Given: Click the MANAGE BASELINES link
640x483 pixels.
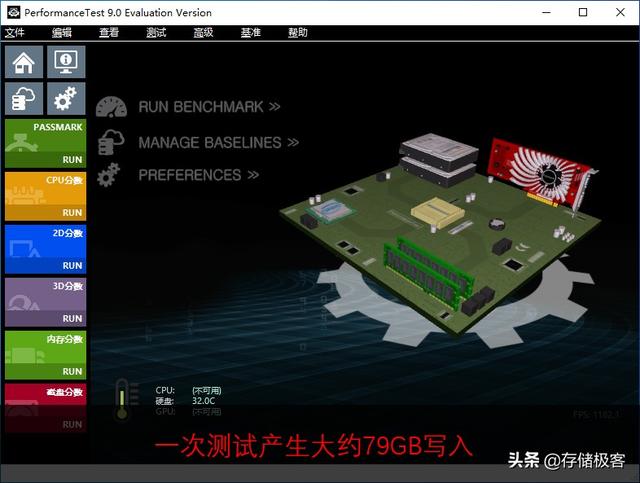Looking at the screenshot, I should 218,142.
